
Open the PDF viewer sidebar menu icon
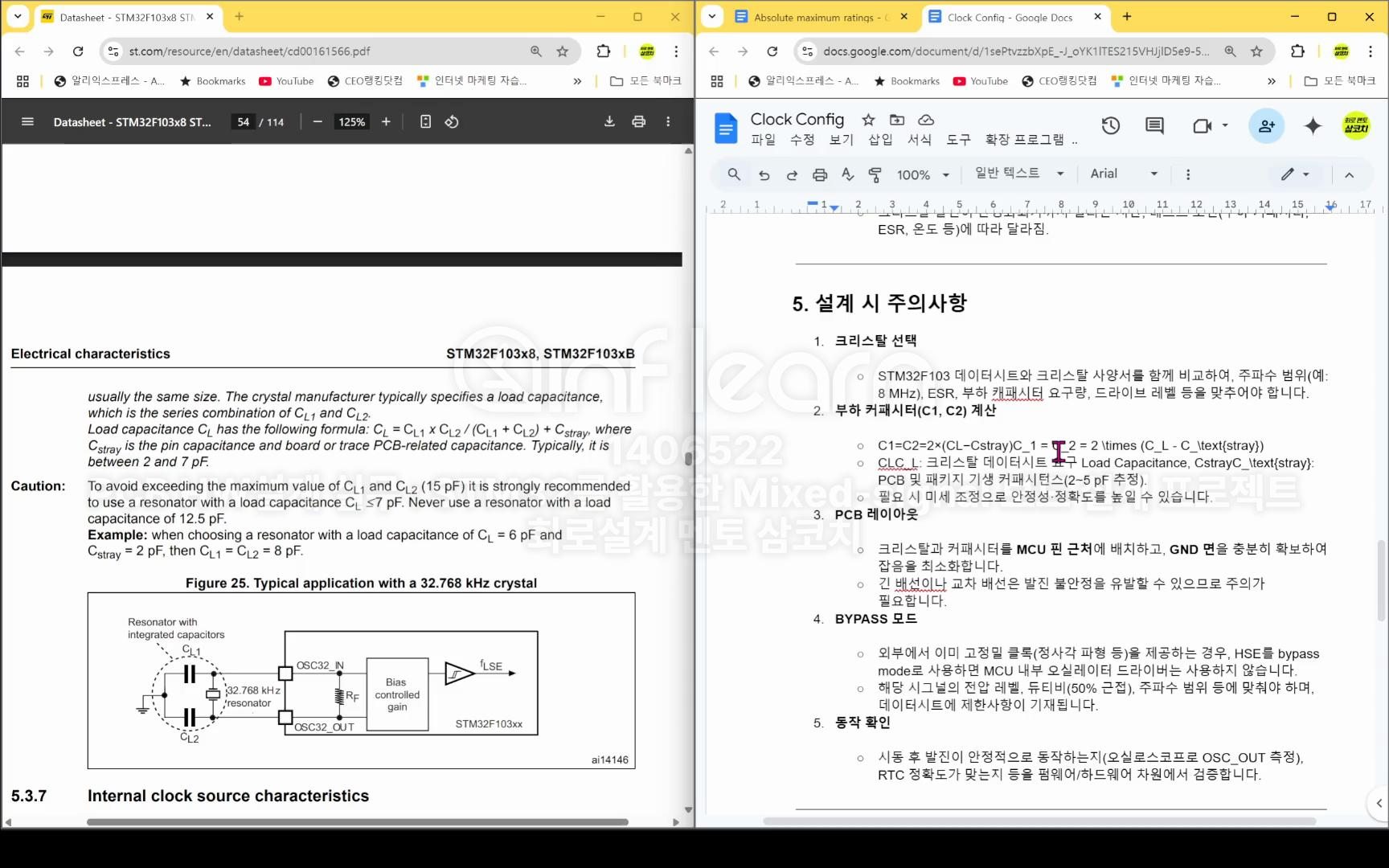[27, 121]
